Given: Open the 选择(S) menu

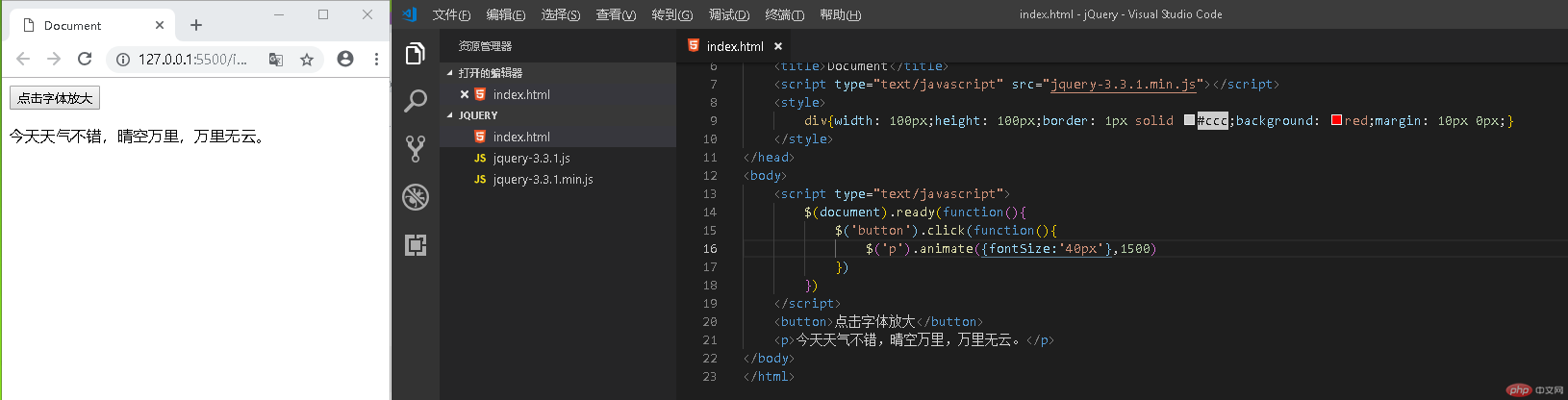Looking at the screenshot, I should pos(561,14).
